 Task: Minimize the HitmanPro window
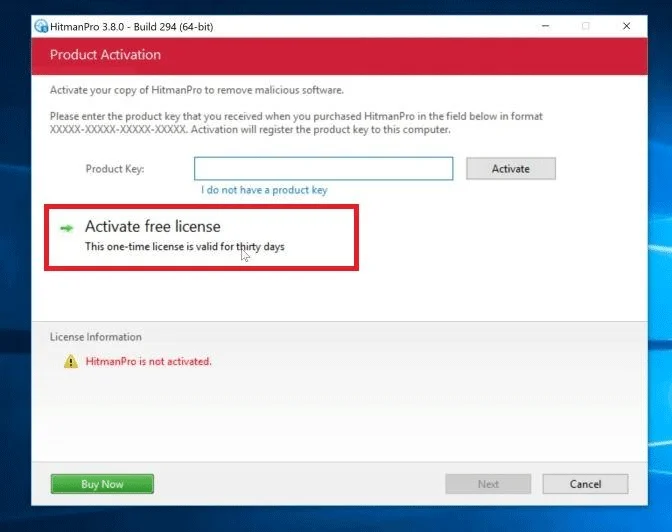click(x=546, y=26)
